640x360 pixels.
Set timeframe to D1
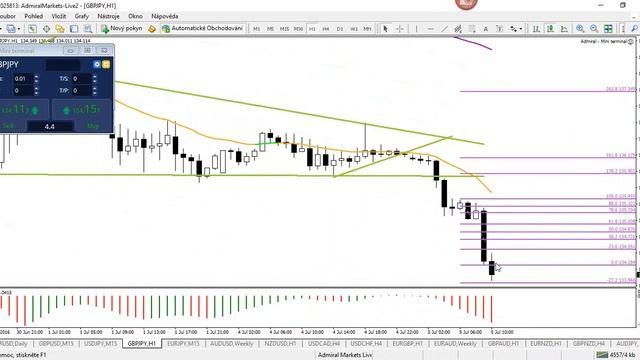point(340,29)
